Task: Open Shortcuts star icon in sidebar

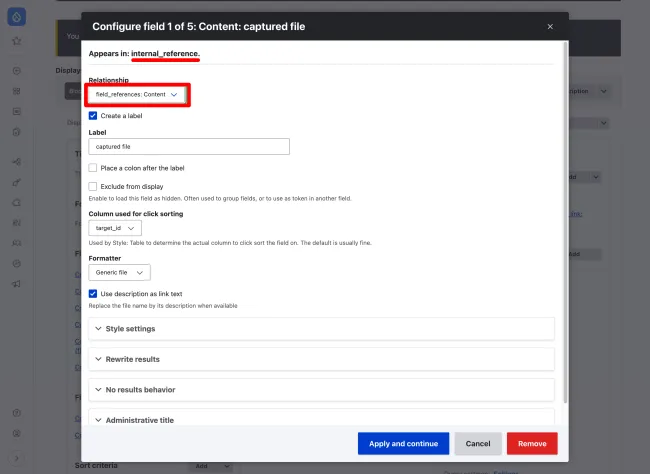Action: click(16, 42)
